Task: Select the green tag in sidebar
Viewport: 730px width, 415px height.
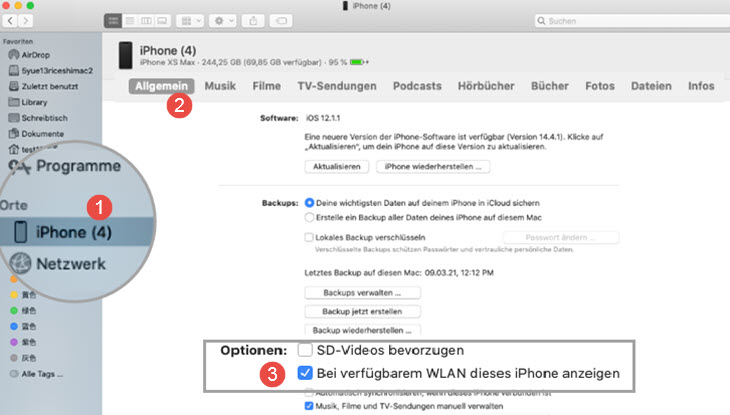Action: [x=23, y=311]
